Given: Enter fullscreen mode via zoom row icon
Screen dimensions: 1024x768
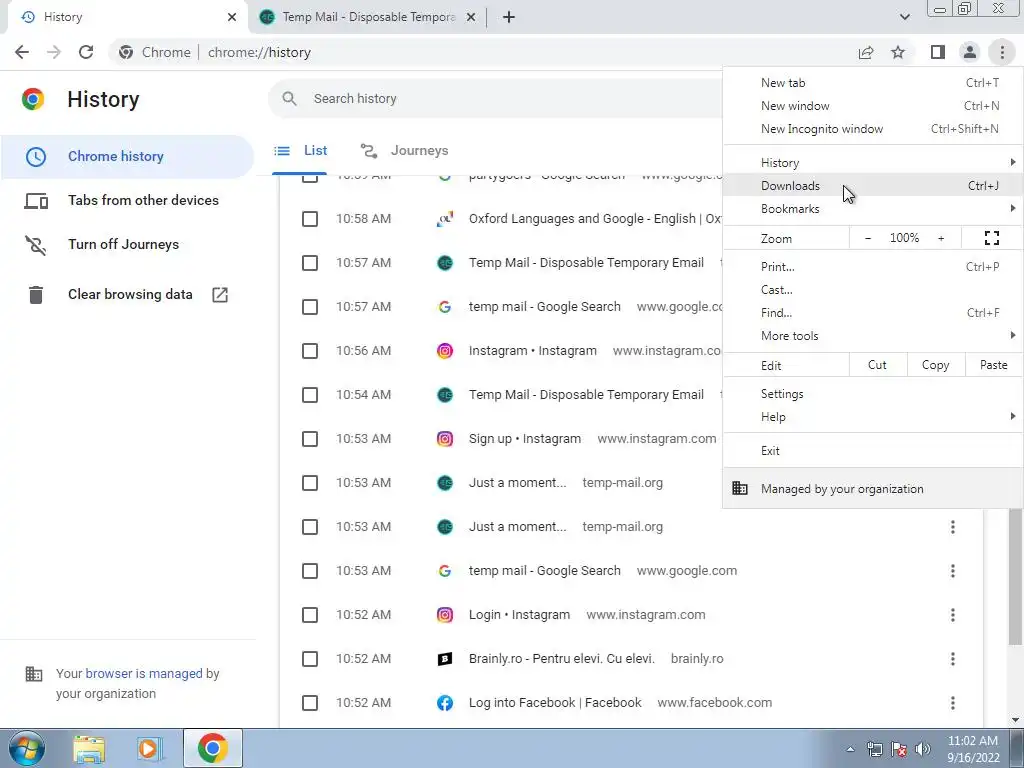Looking at the screenshot, I should tap(991, 238).
